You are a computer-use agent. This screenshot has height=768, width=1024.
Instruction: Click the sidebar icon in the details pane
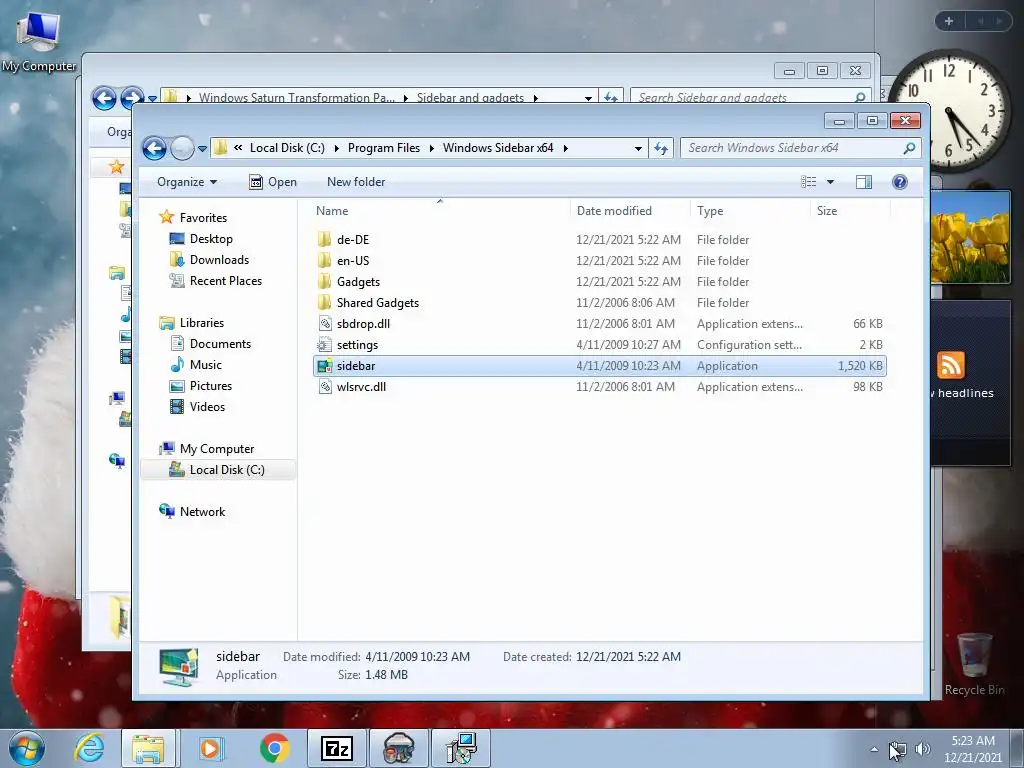179,666
